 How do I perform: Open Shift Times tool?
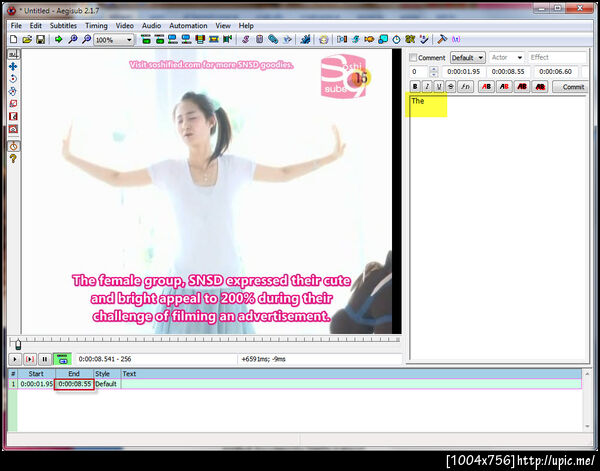[x=342, y=39]
